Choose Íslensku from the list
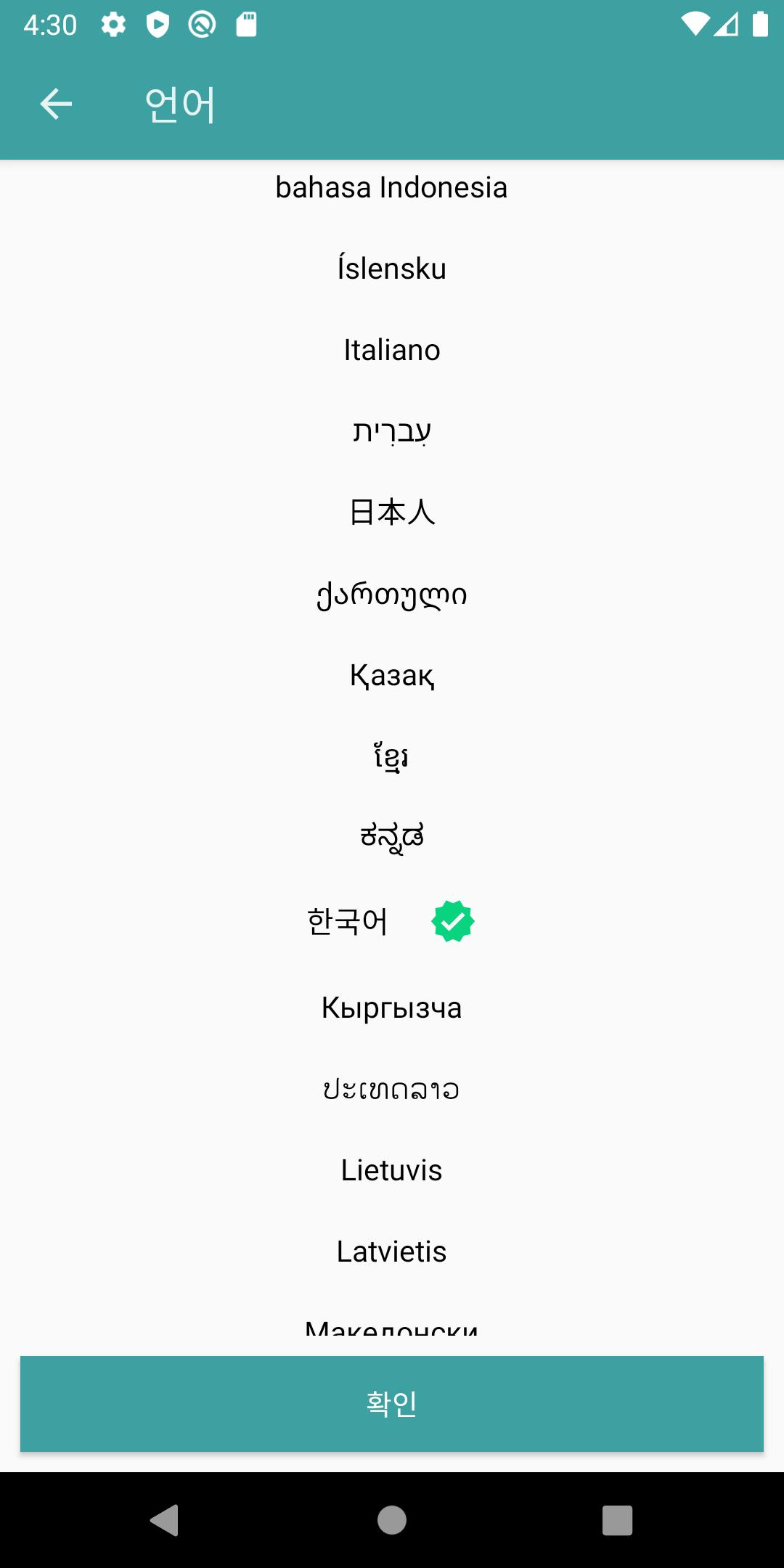 click(392, 269)
